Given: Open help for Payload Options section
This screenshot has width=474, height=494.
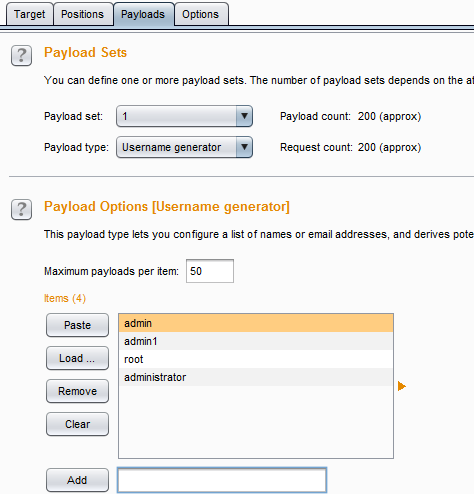Looking at the screenshot, I should (x=21, y=210).
